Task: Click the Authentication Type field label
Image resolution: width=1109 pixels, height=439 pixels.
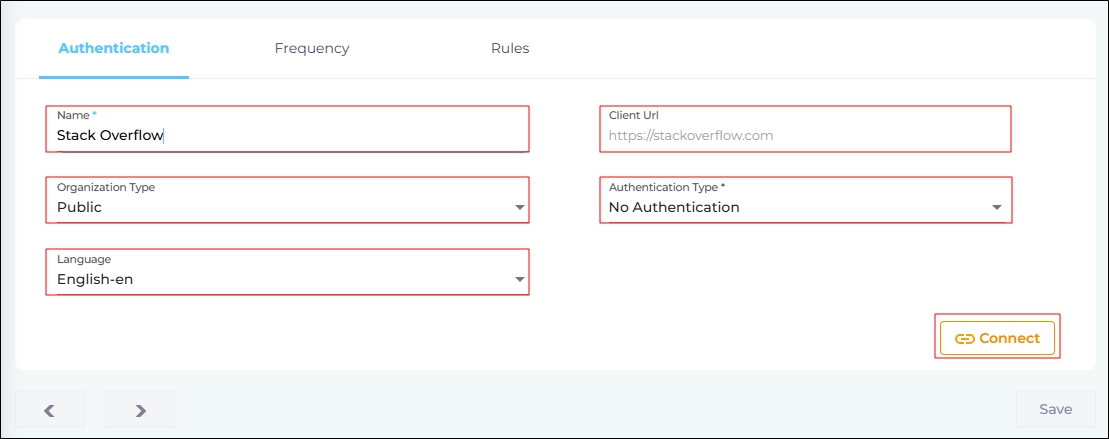Action: [666, 188]
